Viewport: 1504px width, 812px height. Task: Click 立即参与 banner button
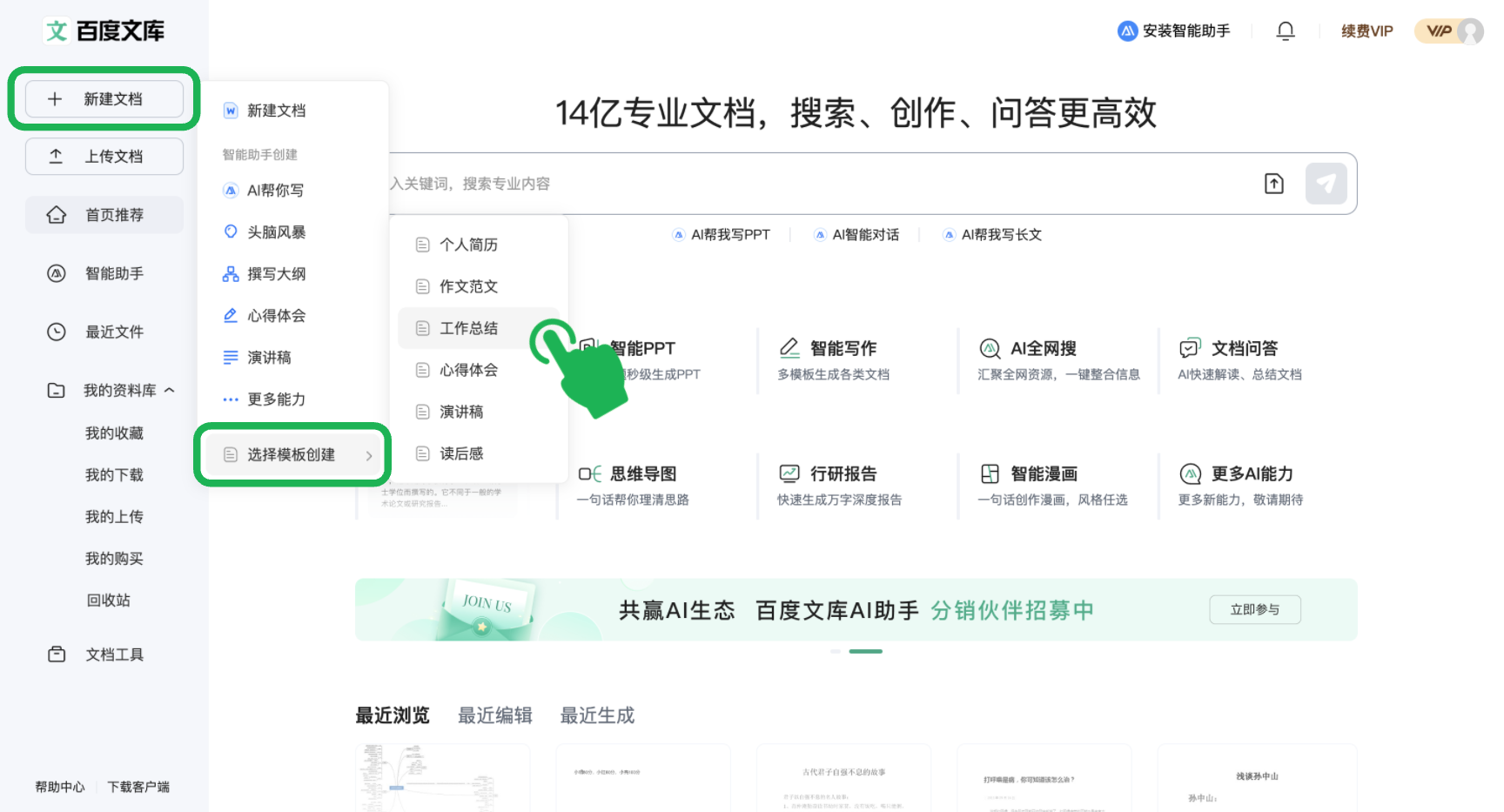point(1255,610)
